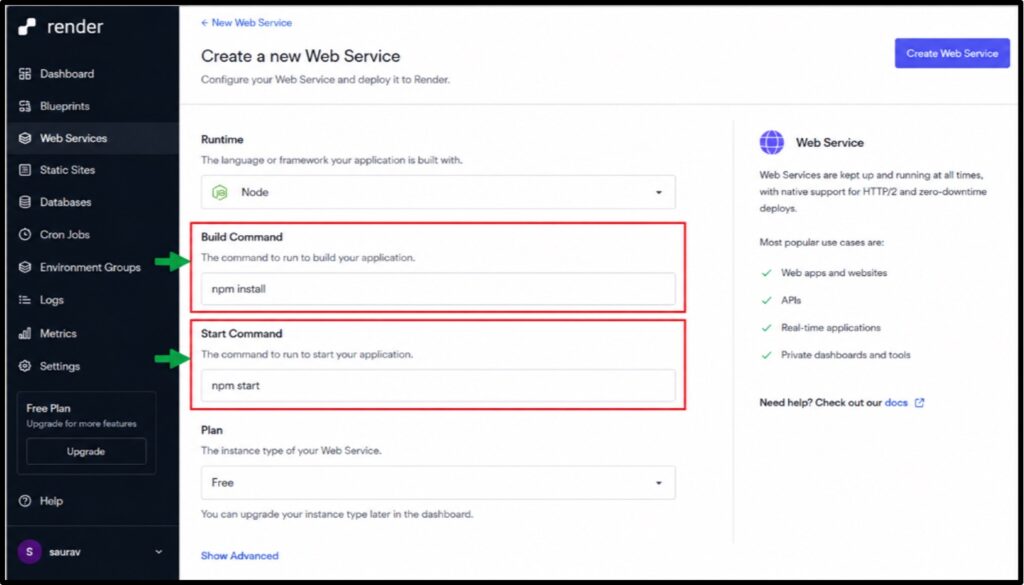Click the Static Sites page icon

tap(25, 170)
